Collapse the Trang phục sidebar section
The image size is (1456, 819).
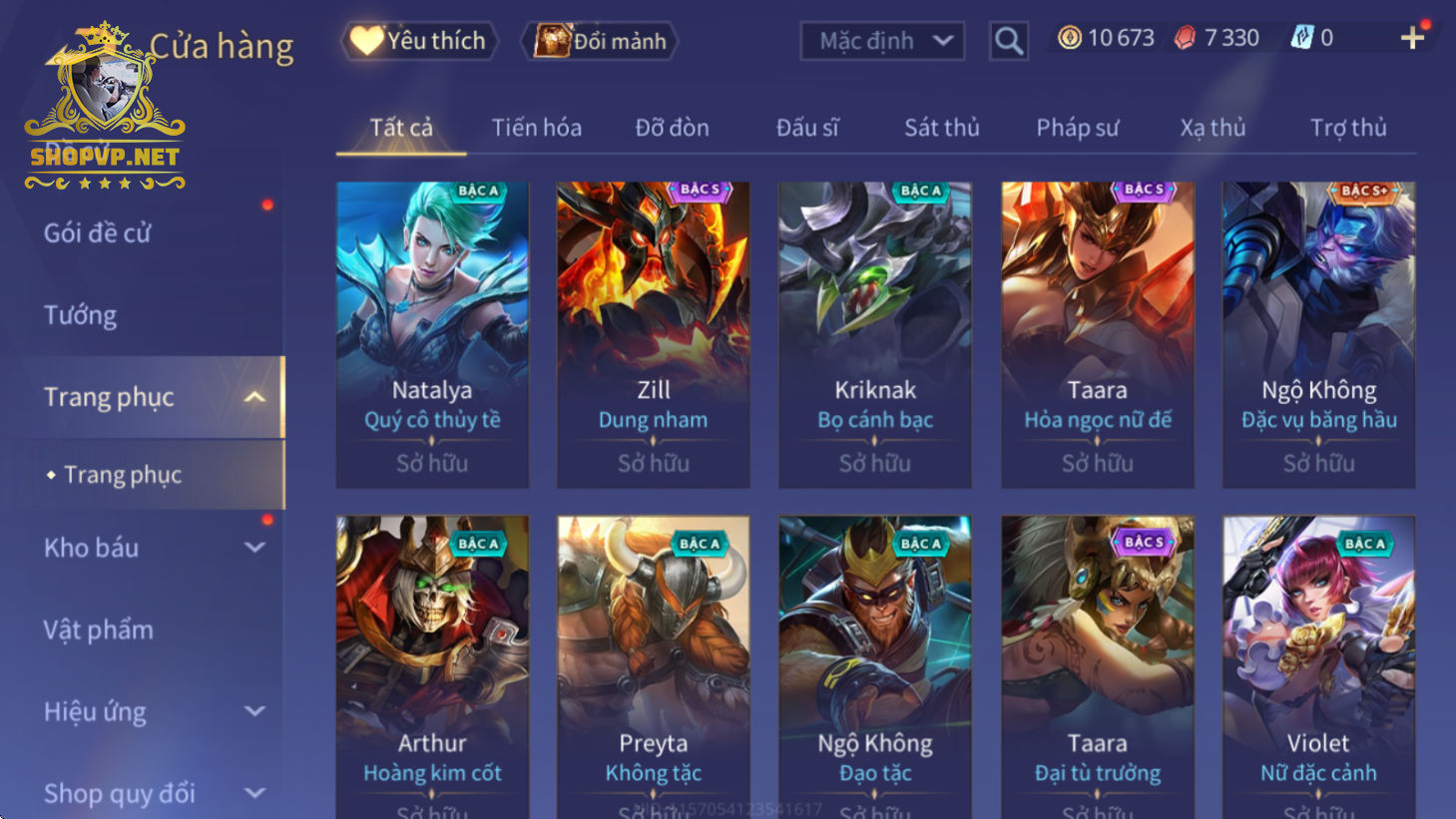255,397
